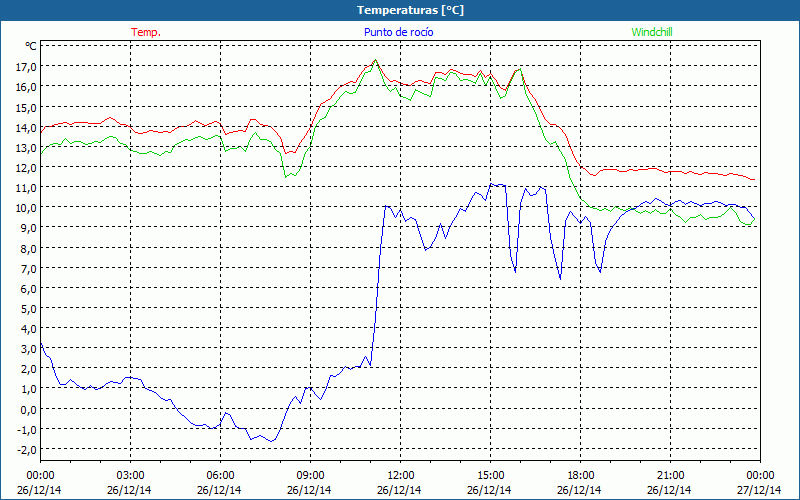The image size is (800, 500).
Task: Click the red Temp. legend label
Action: tap(146, 32)
